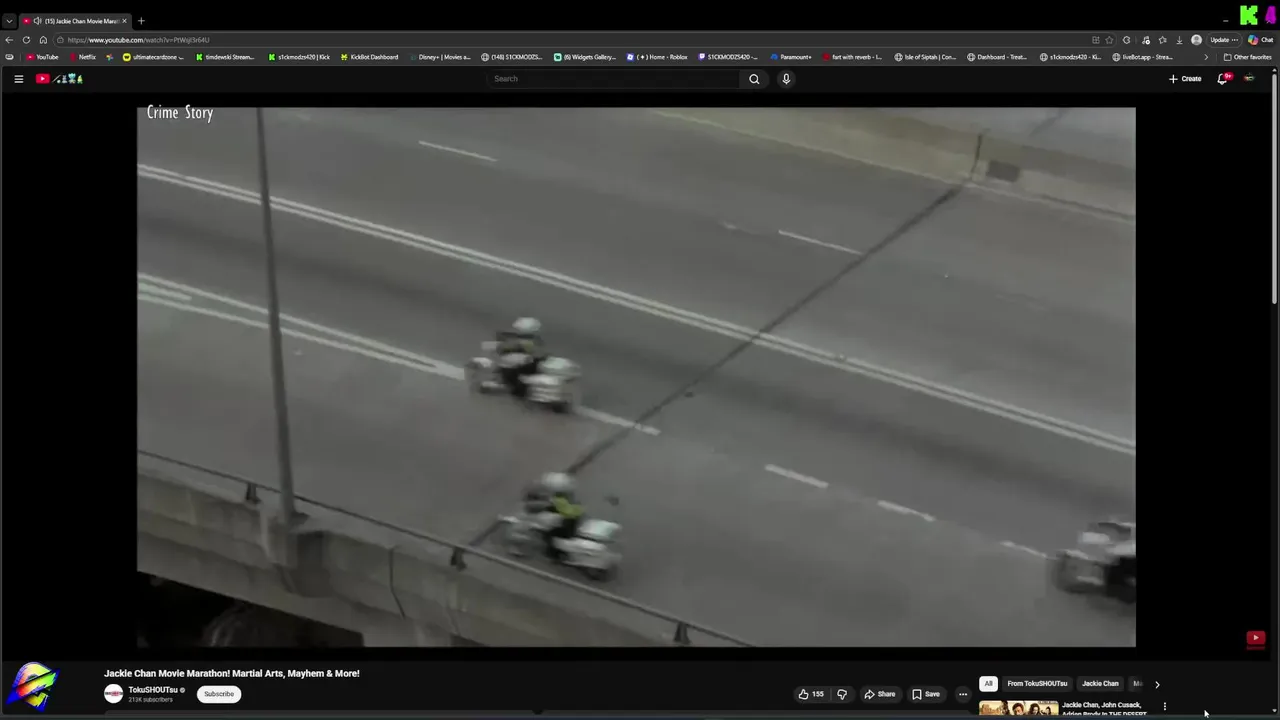Open YouTube notifications bell

point(1222,79)
